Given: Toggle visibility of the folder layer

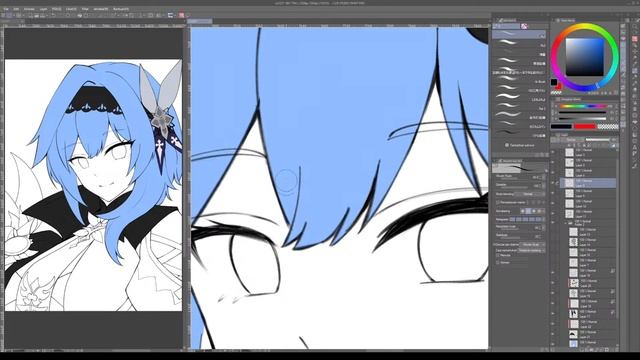Looking at the screenshot, I should click(553, 223).
